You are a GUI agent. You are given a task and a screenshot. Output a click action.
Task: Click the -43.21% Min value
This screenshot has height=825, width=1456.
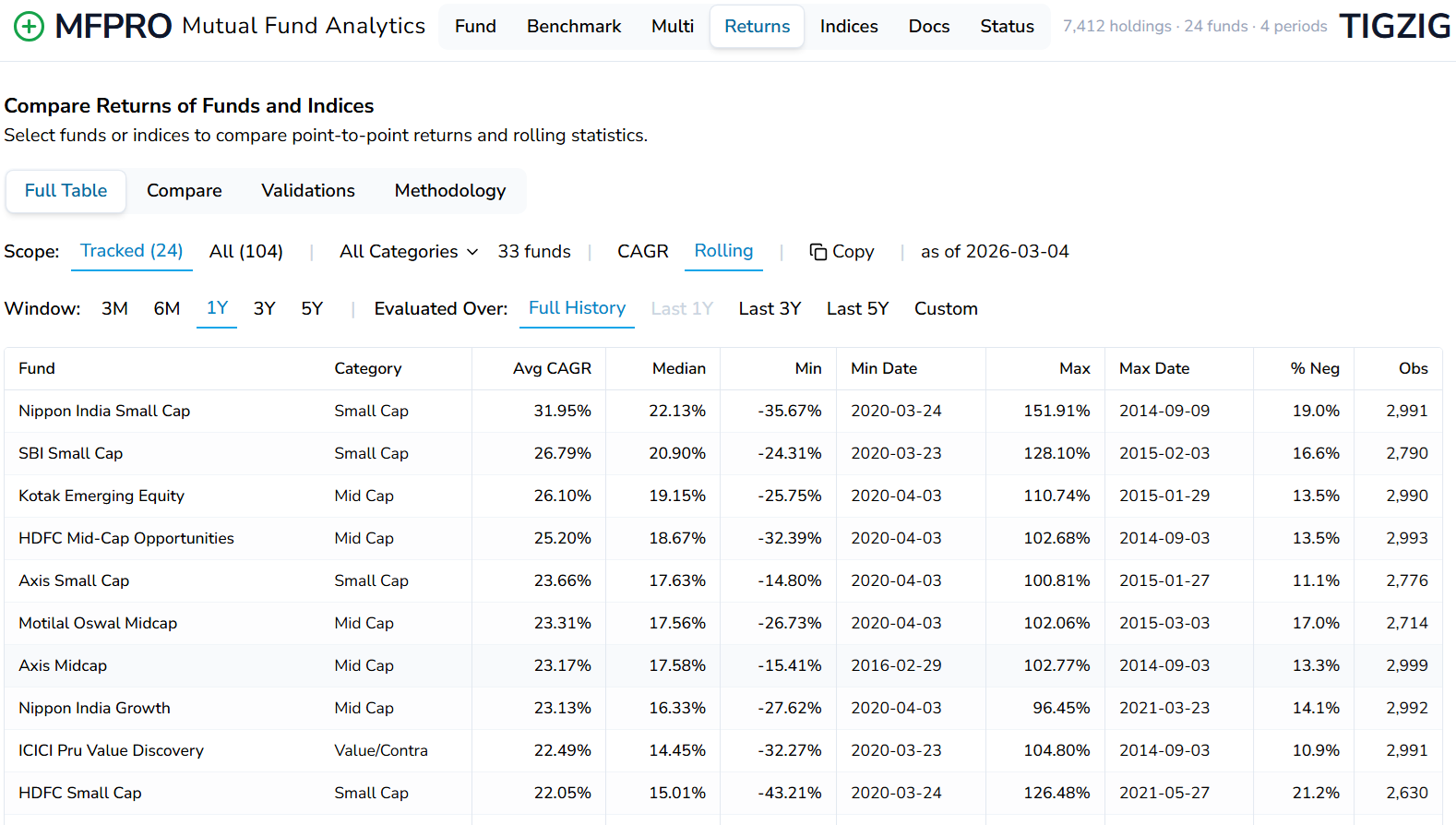point(790,793)
